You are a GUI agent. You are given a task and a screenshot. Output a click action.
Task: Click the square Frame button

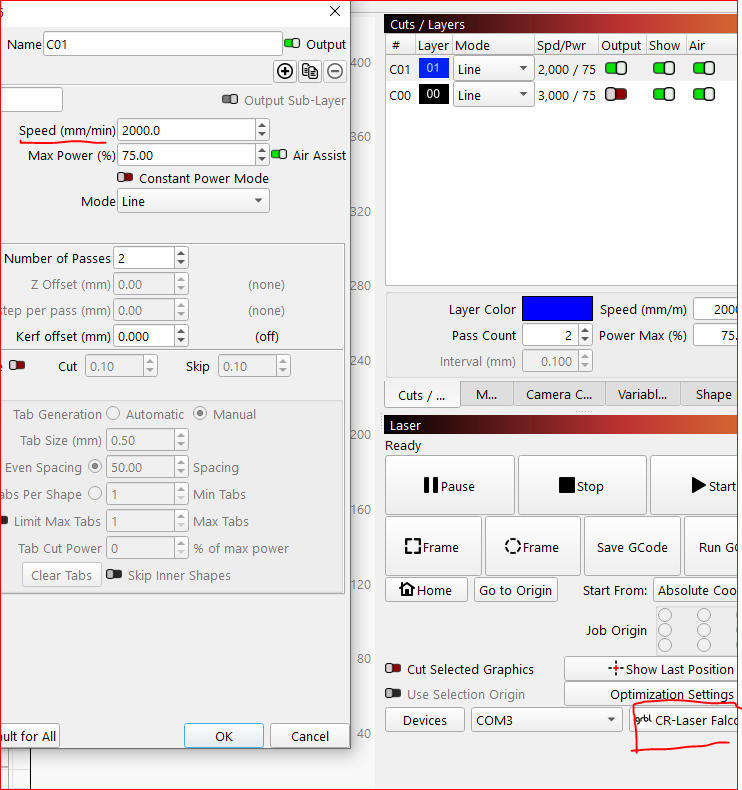pyautogui.click(x=432, y=547)
